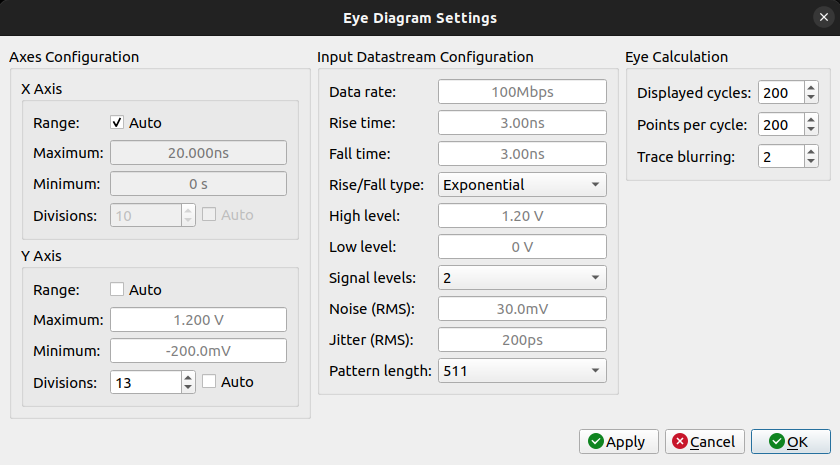Viewport: 840px width, 465px height.
Task: Confirm settings with the OK button
Action: (790, 441)
